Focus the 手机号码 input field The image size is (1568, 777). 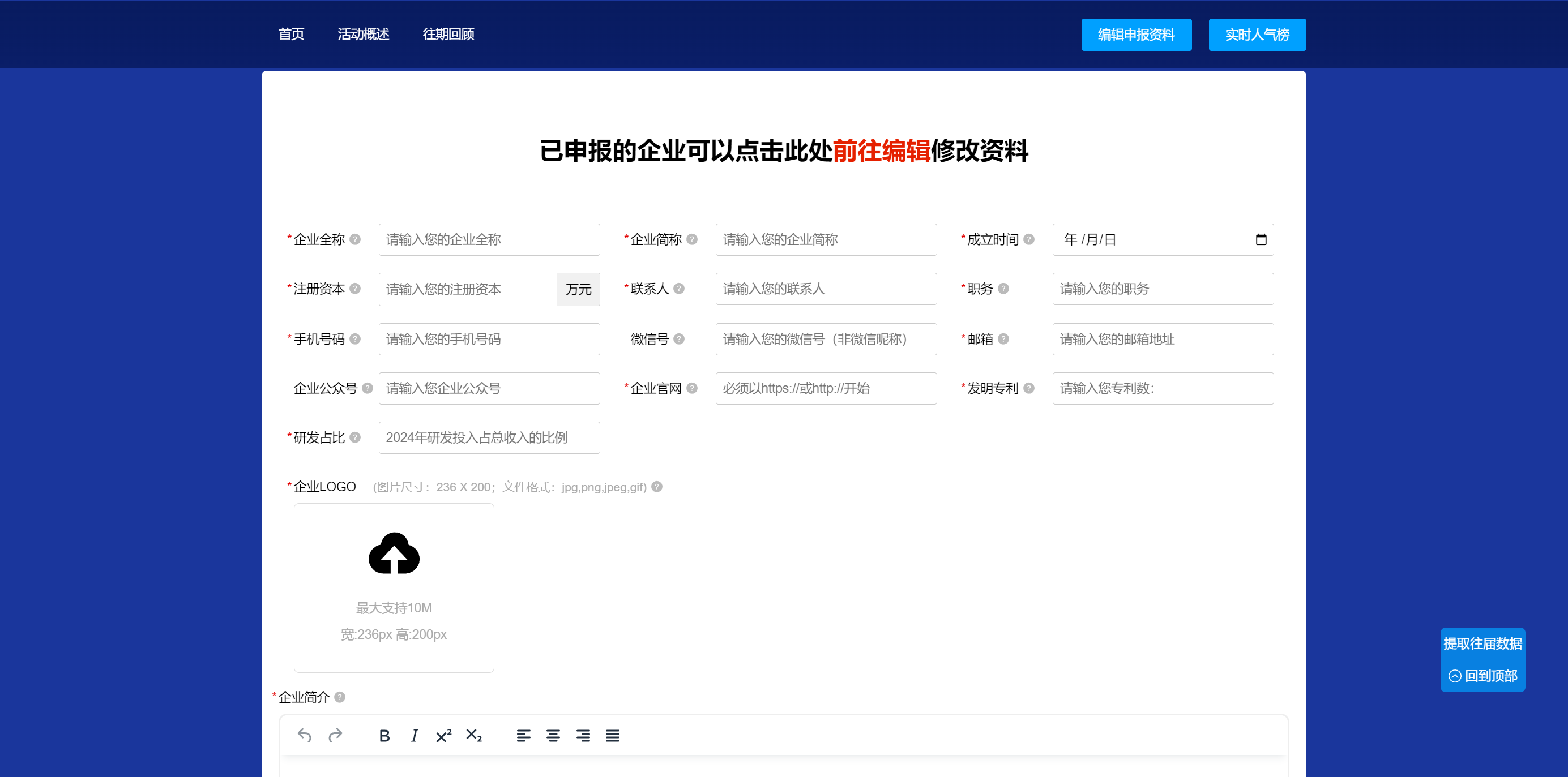[x=489, y=340]
